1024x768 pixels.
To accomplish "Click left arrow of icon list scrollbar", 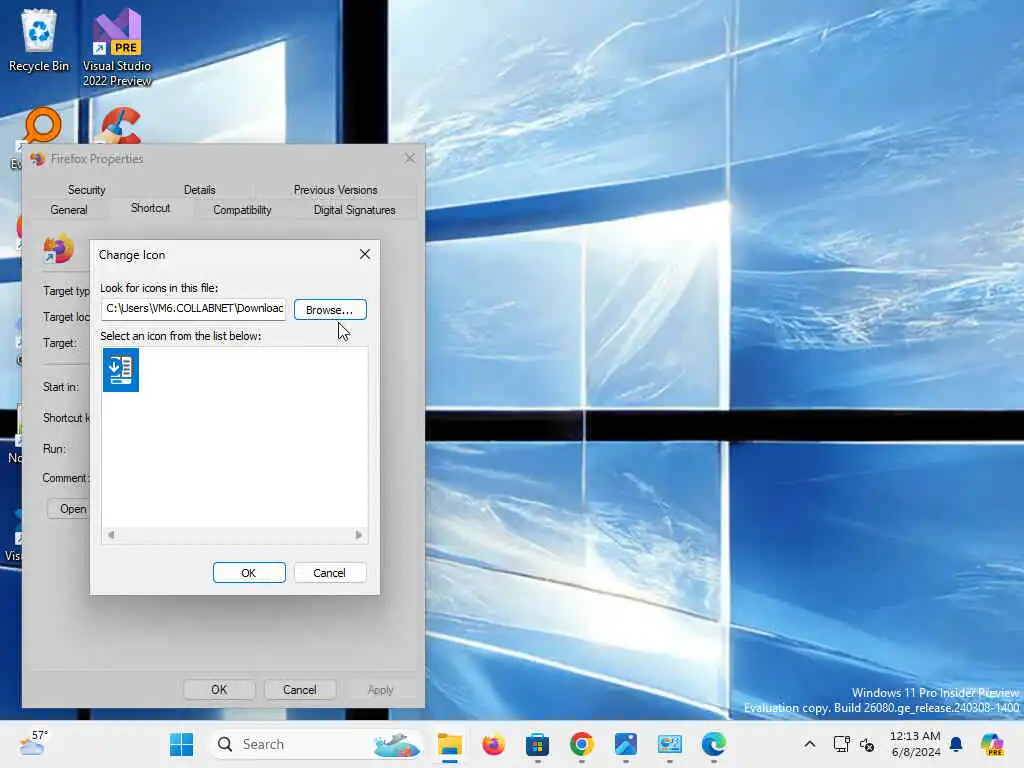I will pyautogui.click(x=111, y=535).
